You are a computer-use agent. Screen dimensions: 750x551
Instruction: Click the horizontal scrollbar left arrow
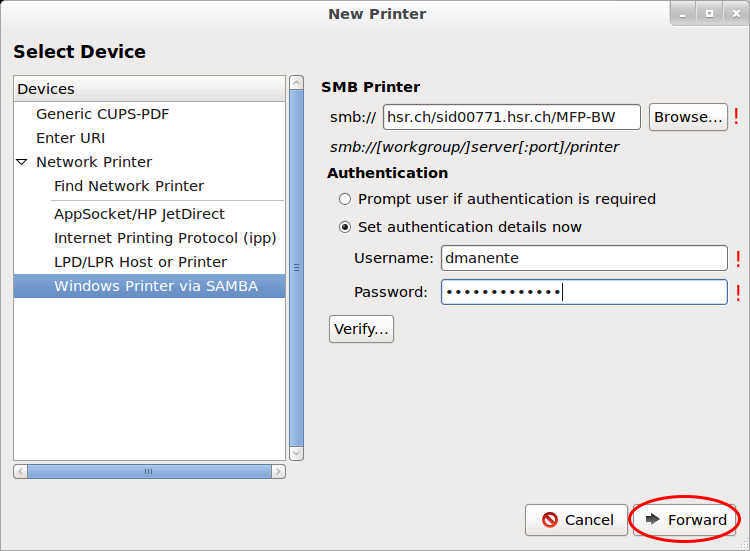coord(21,472)
